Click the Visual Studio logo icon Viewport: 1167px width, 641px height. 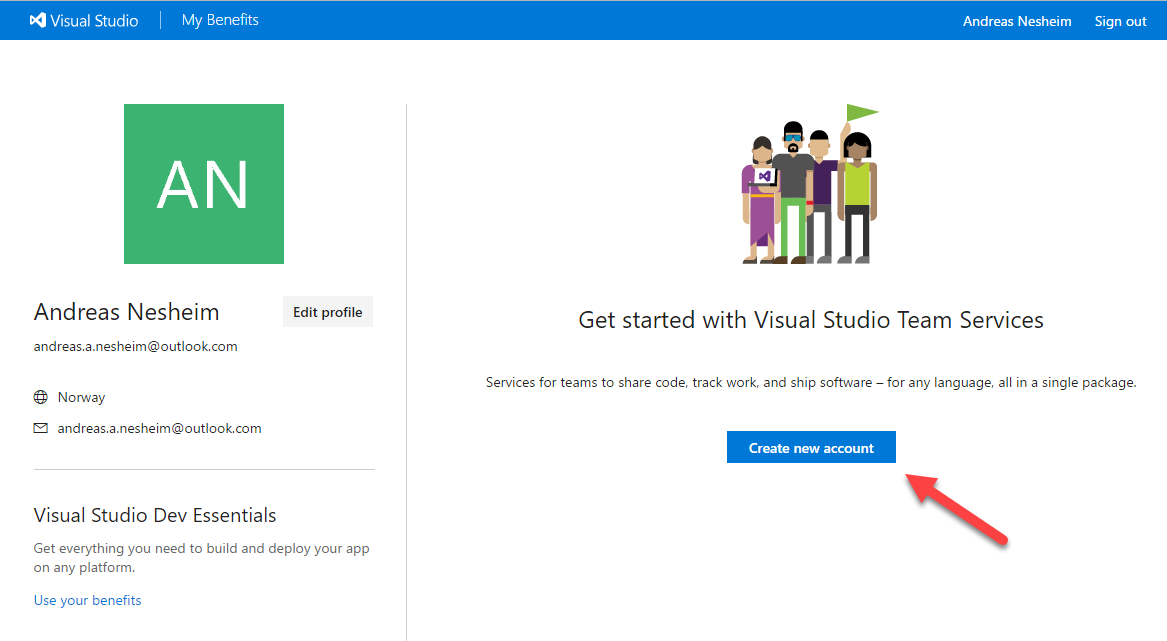37,20
